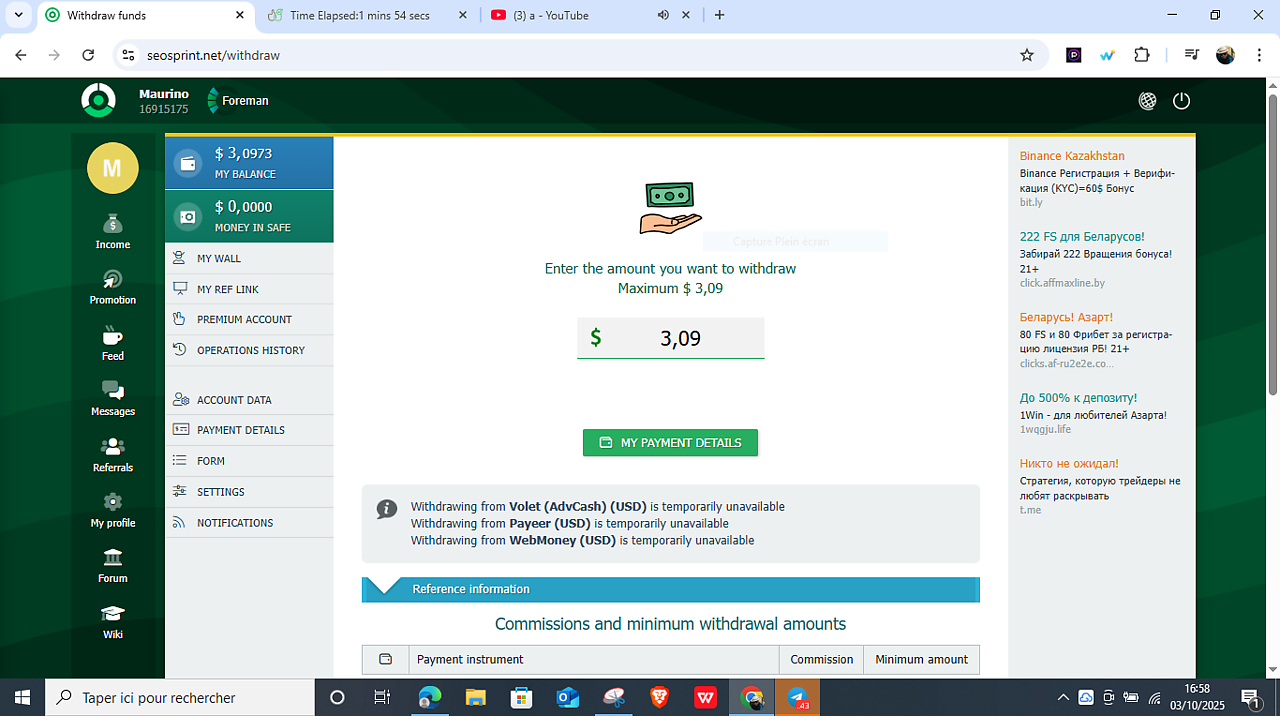Open the language globe icon

coord(1147,101)
